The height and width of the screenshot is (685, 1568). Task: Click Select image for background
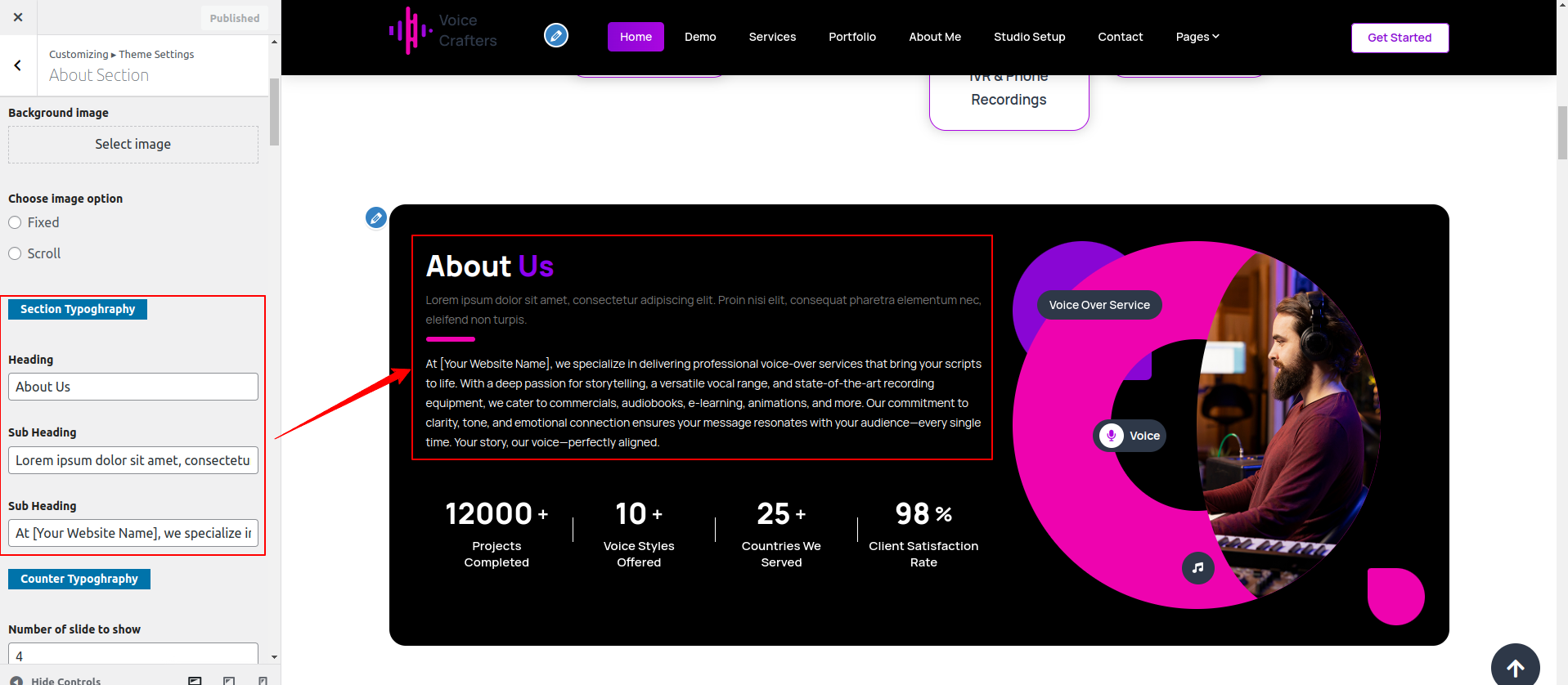tap(133, 145)
